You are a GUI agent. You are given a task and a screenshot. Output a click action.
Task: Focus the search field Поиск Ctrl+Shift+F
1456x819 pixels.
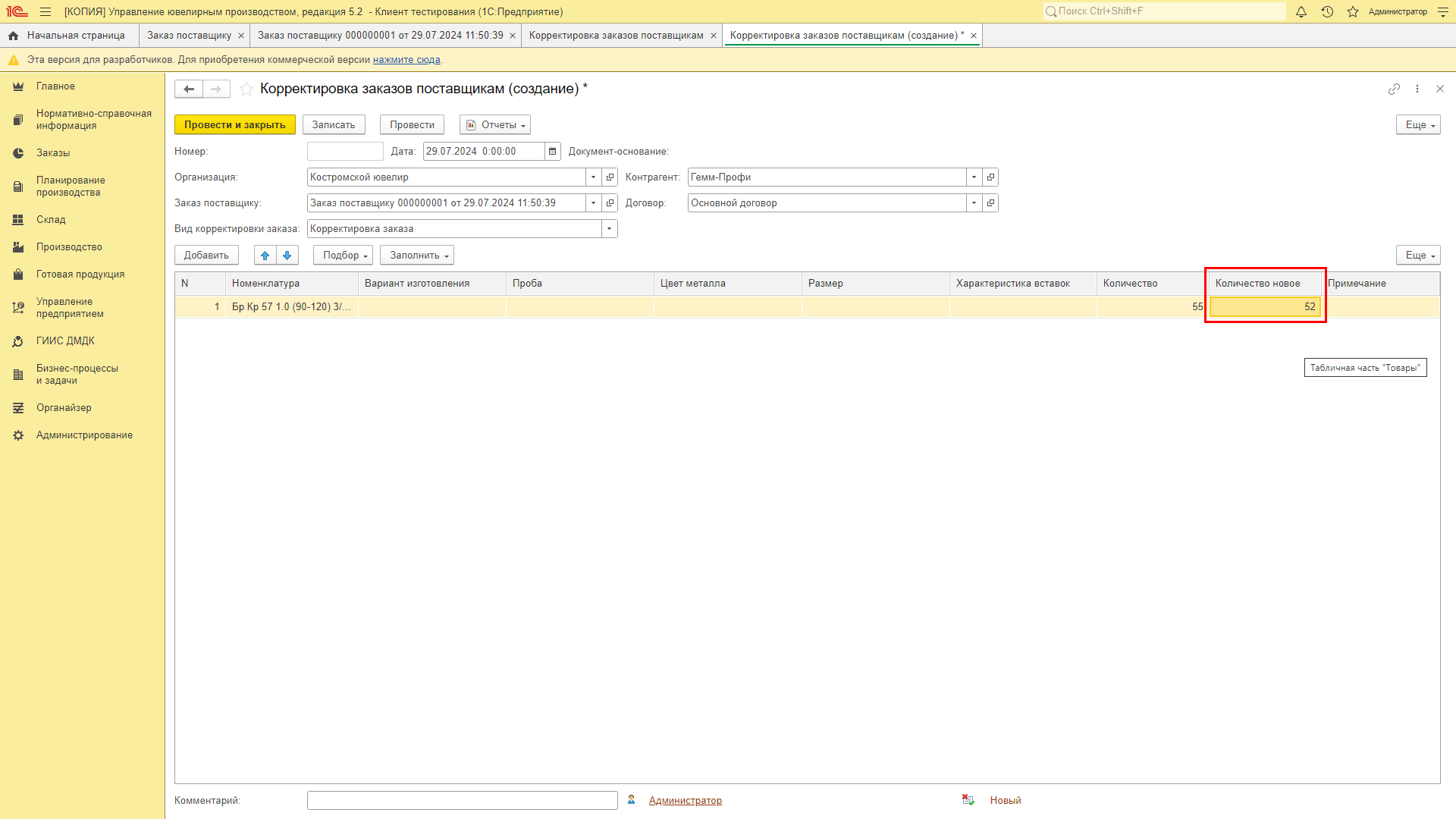[x=1164, y=11]
